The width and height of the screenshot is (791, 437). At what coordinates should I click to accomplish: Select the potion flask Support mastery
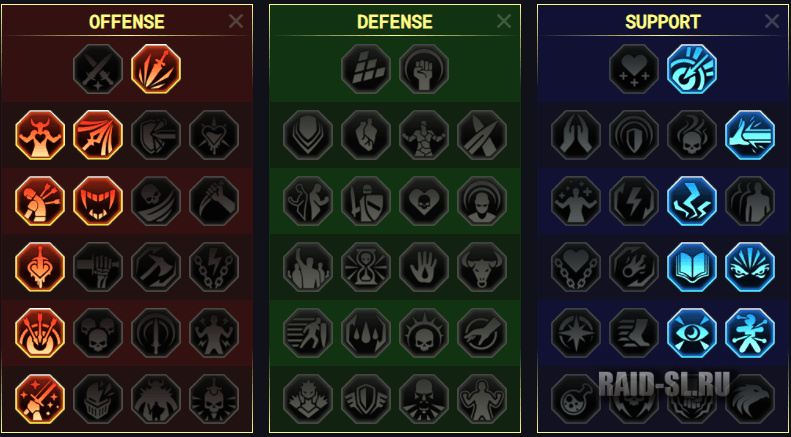pyautogui.click(x=576, y=399)
